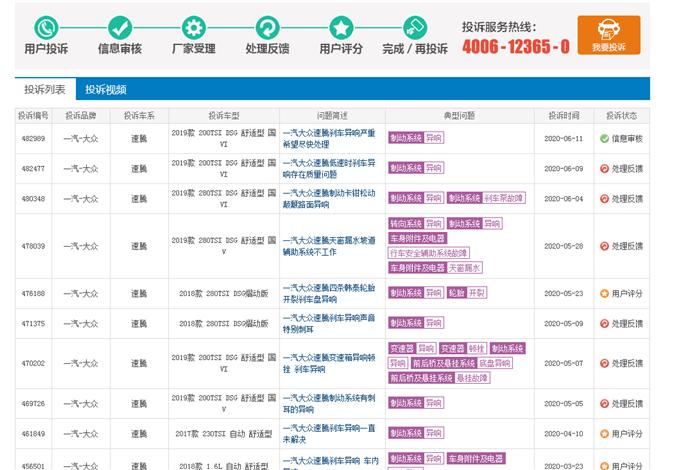Click red 处理反馈 icon in row 469726

coord(604,403)
